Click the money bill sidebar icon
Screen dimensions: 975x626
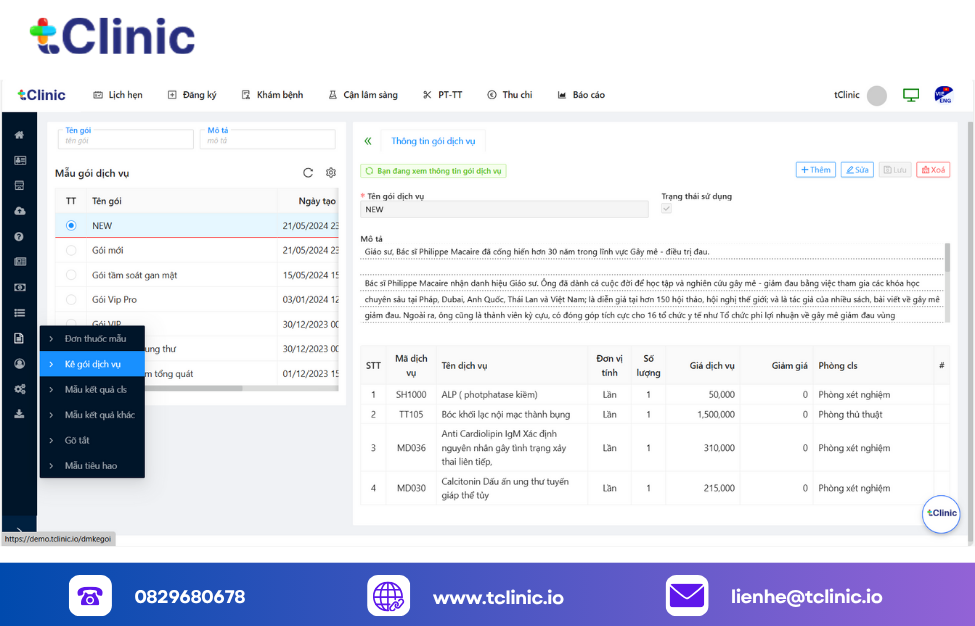[x=19, y=287]
